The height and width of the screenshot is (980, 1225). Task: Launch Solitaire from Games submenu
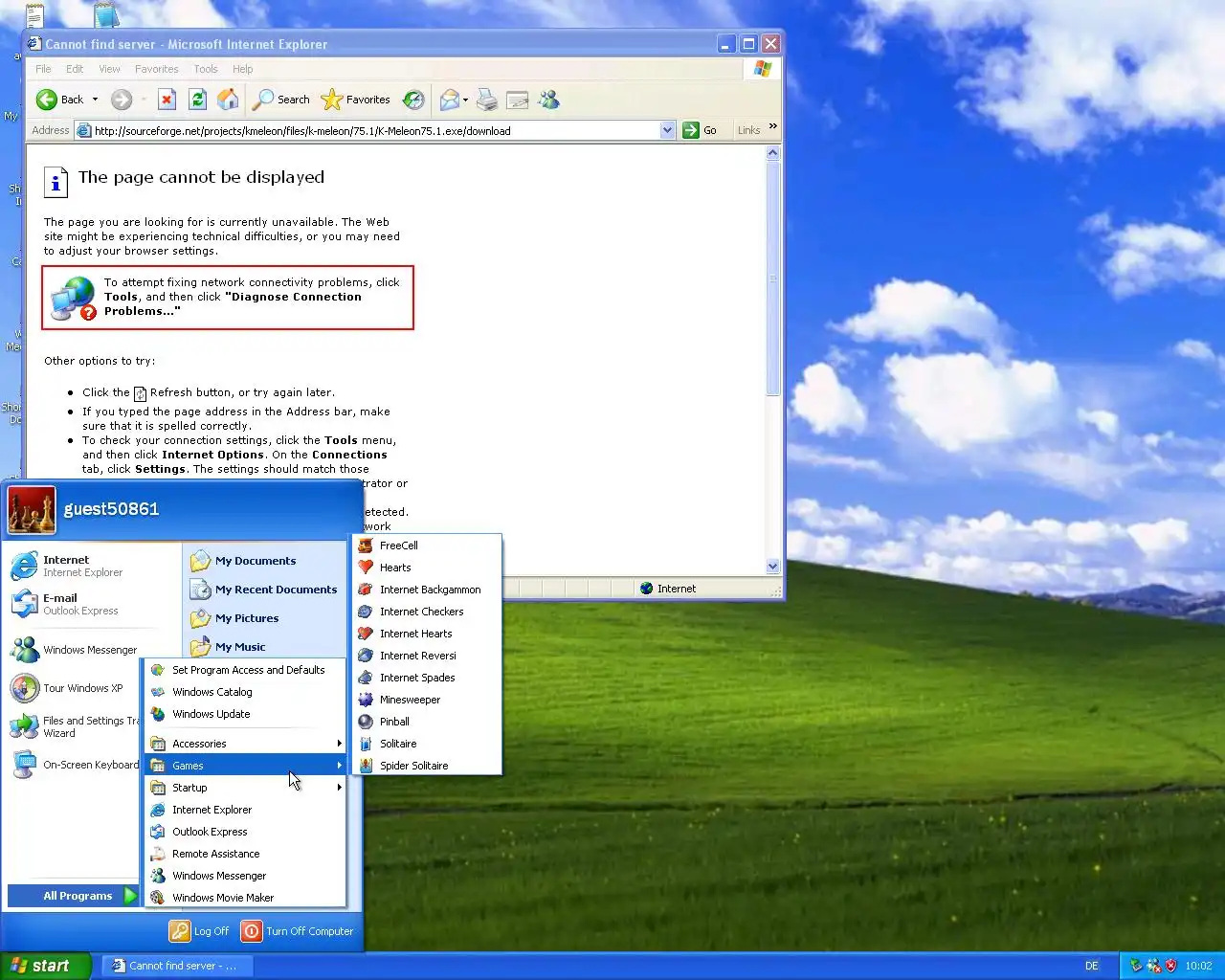428,744
